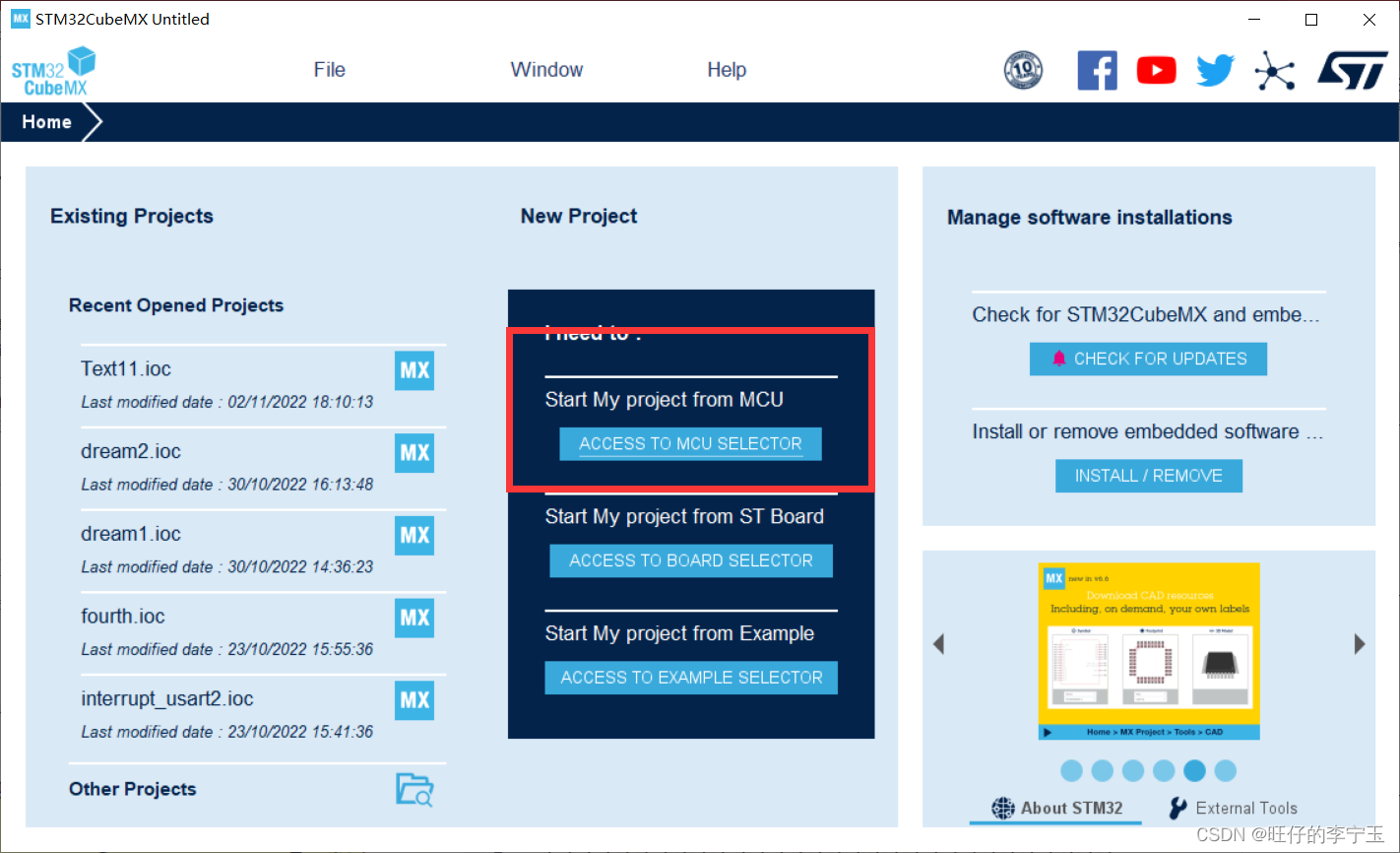Click the date 02/11/2022 18:10:13
Viewport: 1400px width, 853px height.
point(300,402)
